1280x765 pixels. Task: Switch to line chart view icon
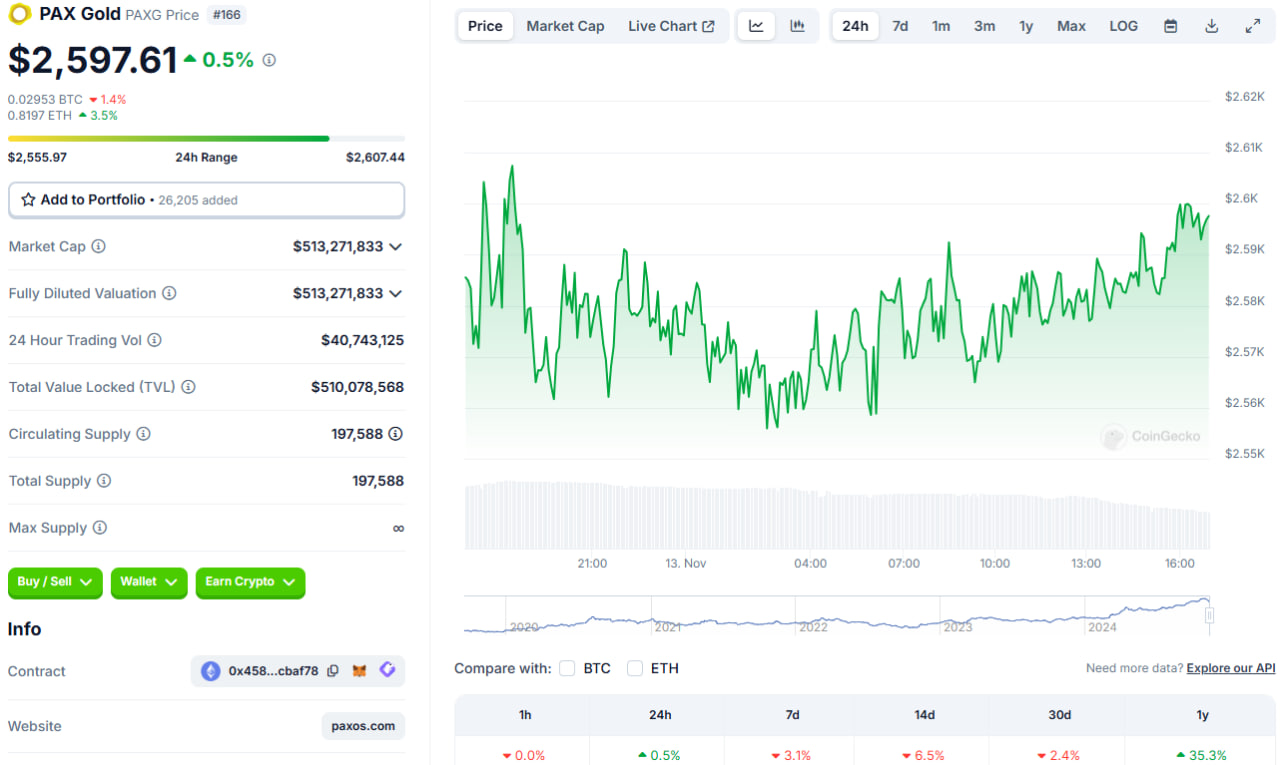click(756, 26)
